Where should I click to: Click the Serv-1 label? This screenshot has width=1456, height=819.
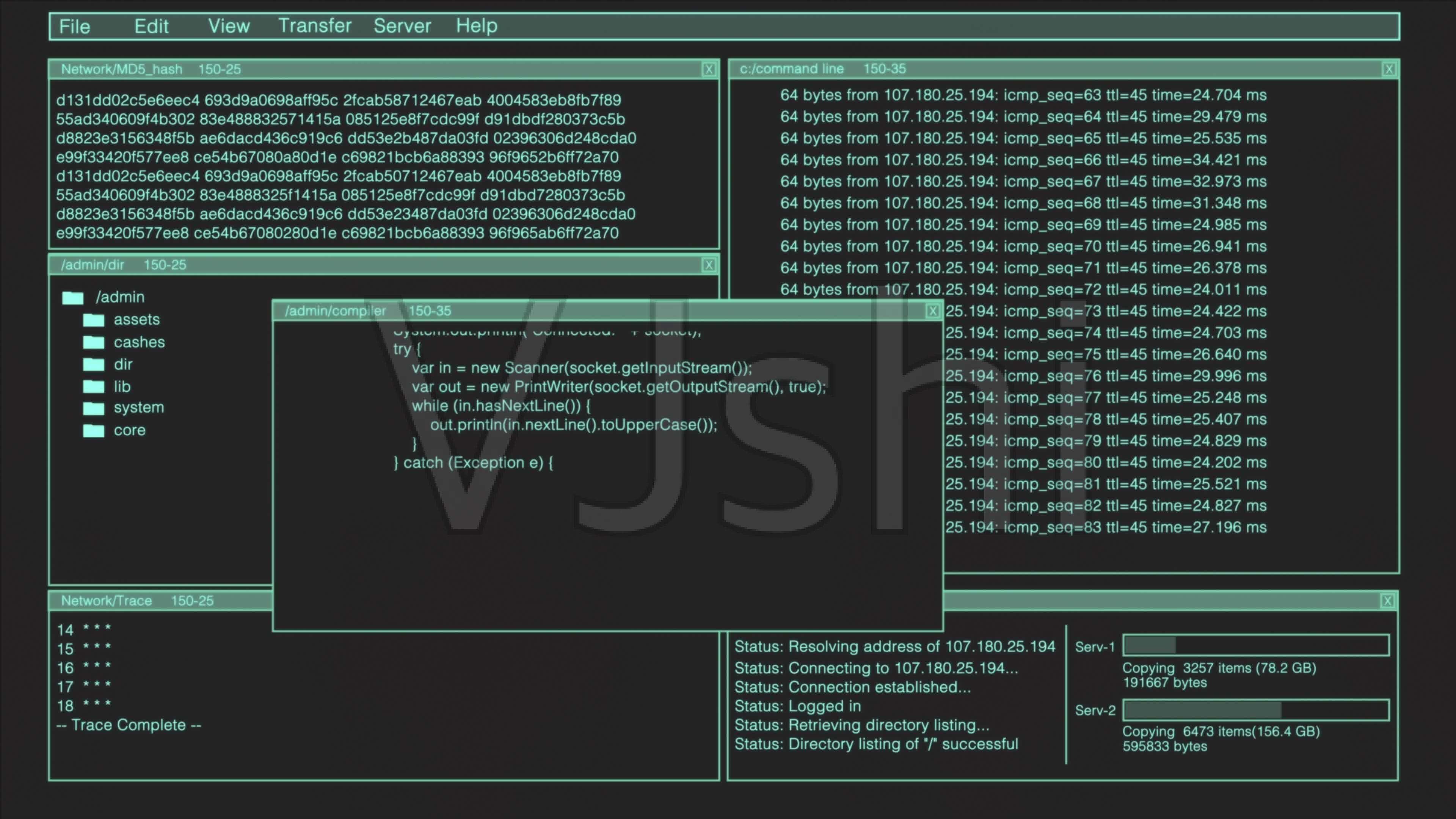pos(1095,647)
